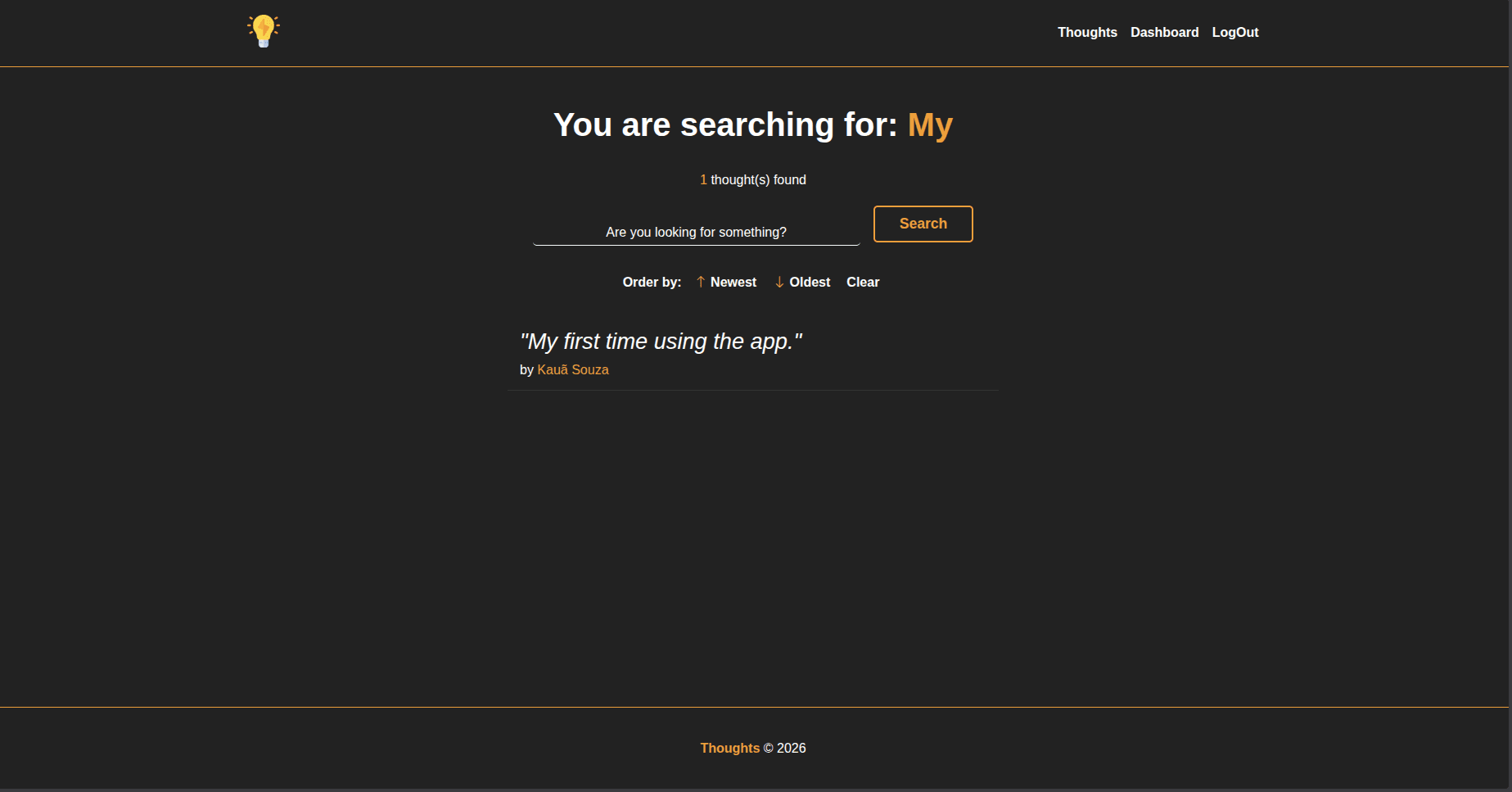This screenshot has width=1512, height=792.
Task: Click the orange search term 'My' in the heading
Action: (930, 124)
